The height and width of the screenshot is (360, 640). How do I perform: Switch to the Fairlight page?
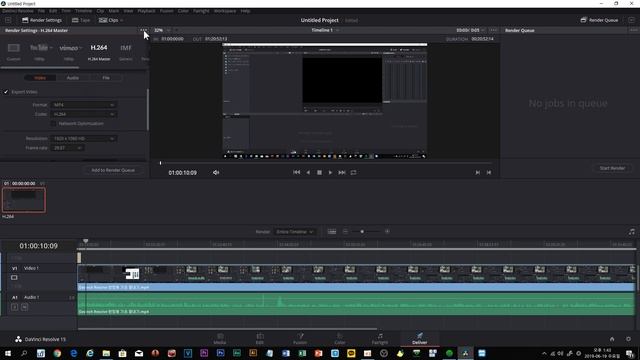[x=380, y=338]
